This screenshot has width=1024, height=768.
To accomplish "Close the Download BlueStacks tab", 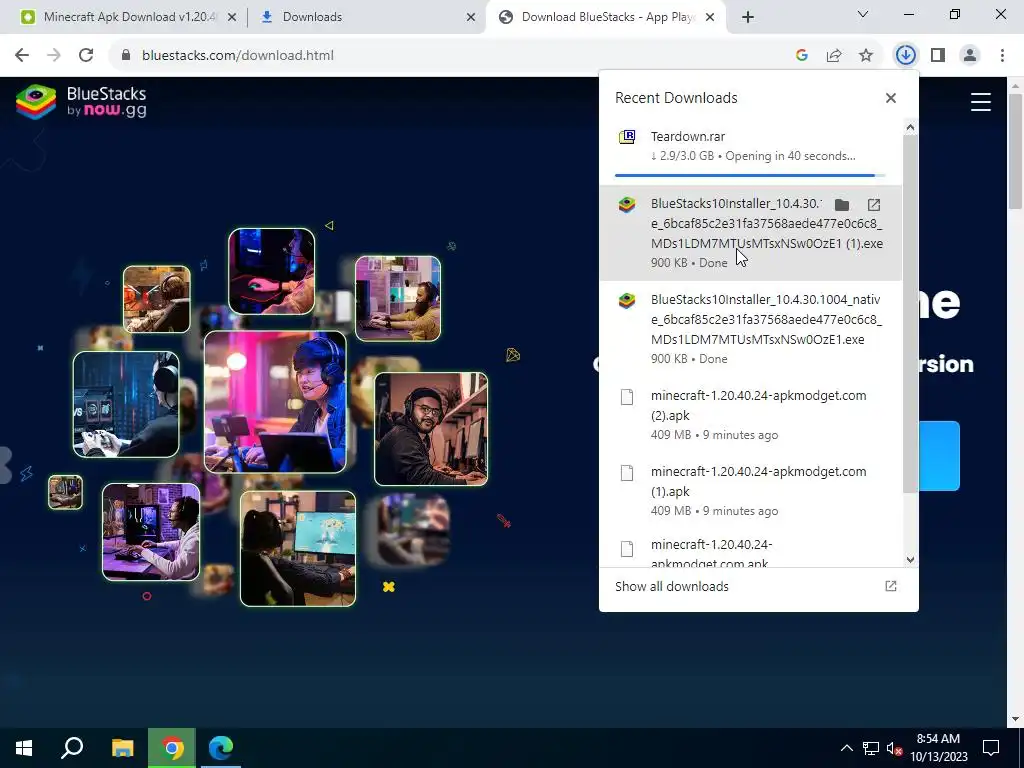I will pyautogui.click(x=711, y=18).
